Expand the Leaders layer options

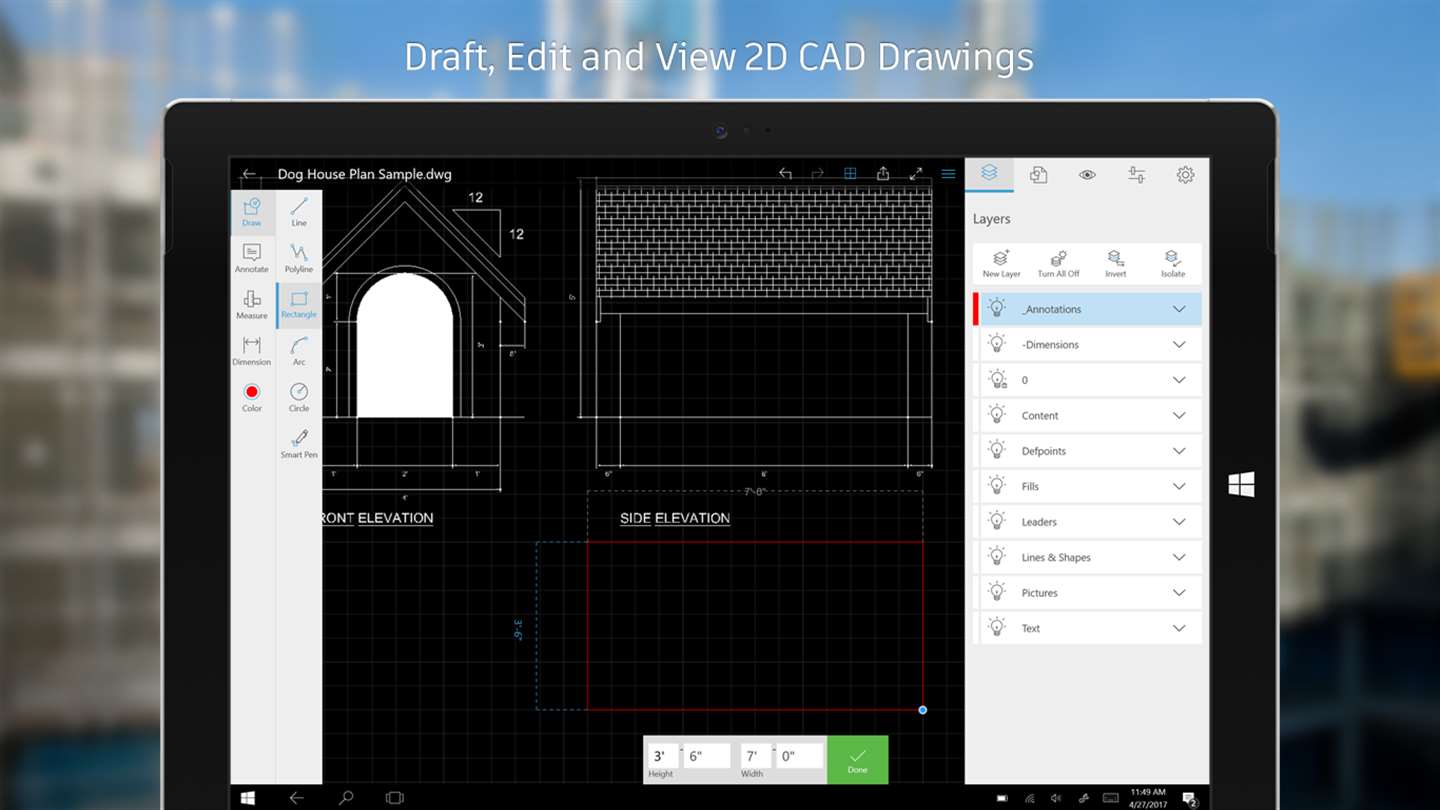(x=1179, y=521)
